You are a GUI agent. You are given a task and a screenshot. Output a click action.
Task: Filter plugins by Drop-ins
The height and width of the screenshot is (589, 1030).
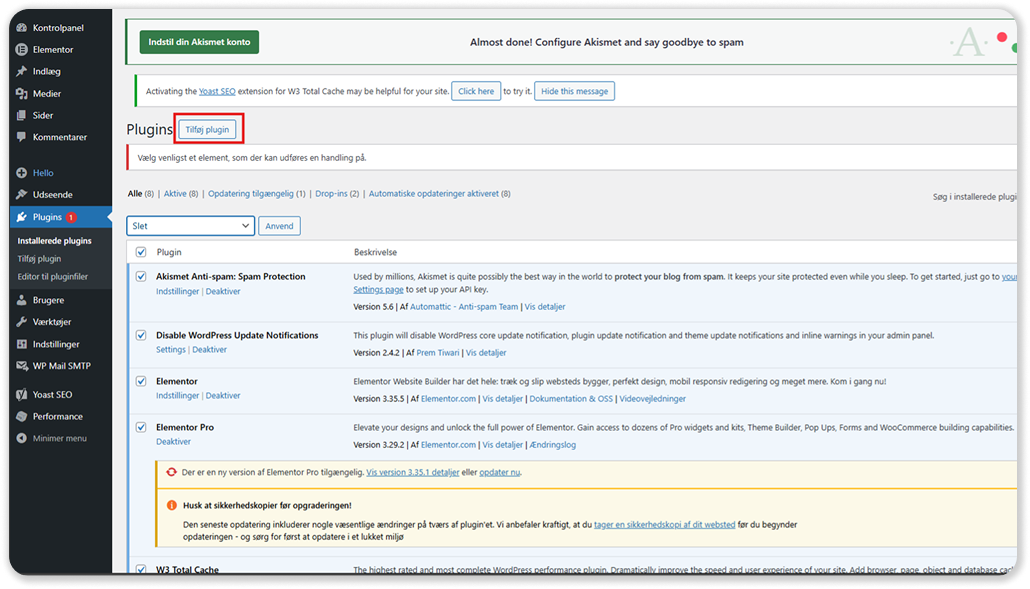coord(331,194)
